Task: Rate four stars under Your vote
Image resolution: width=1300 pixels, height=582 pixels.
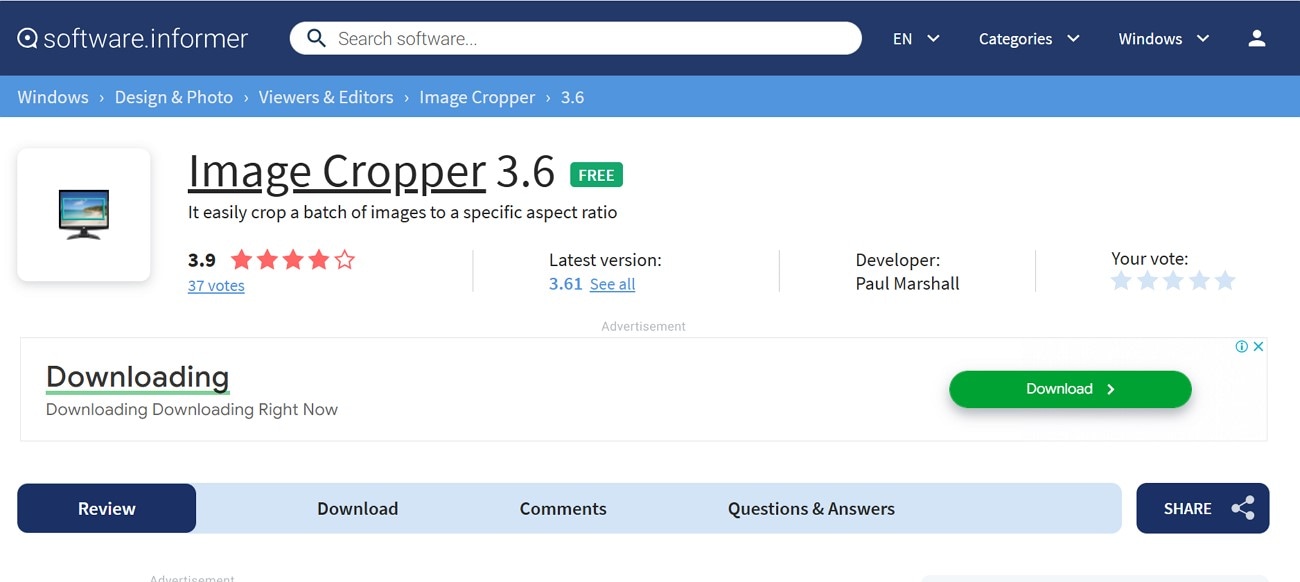Action: tap(1199, 281)
